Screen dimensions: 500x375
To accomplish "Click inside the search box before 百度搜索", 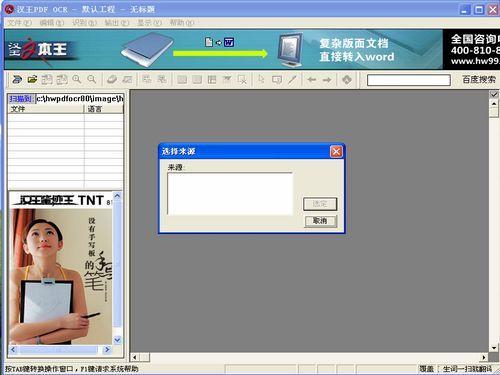I will click(409, 80).
